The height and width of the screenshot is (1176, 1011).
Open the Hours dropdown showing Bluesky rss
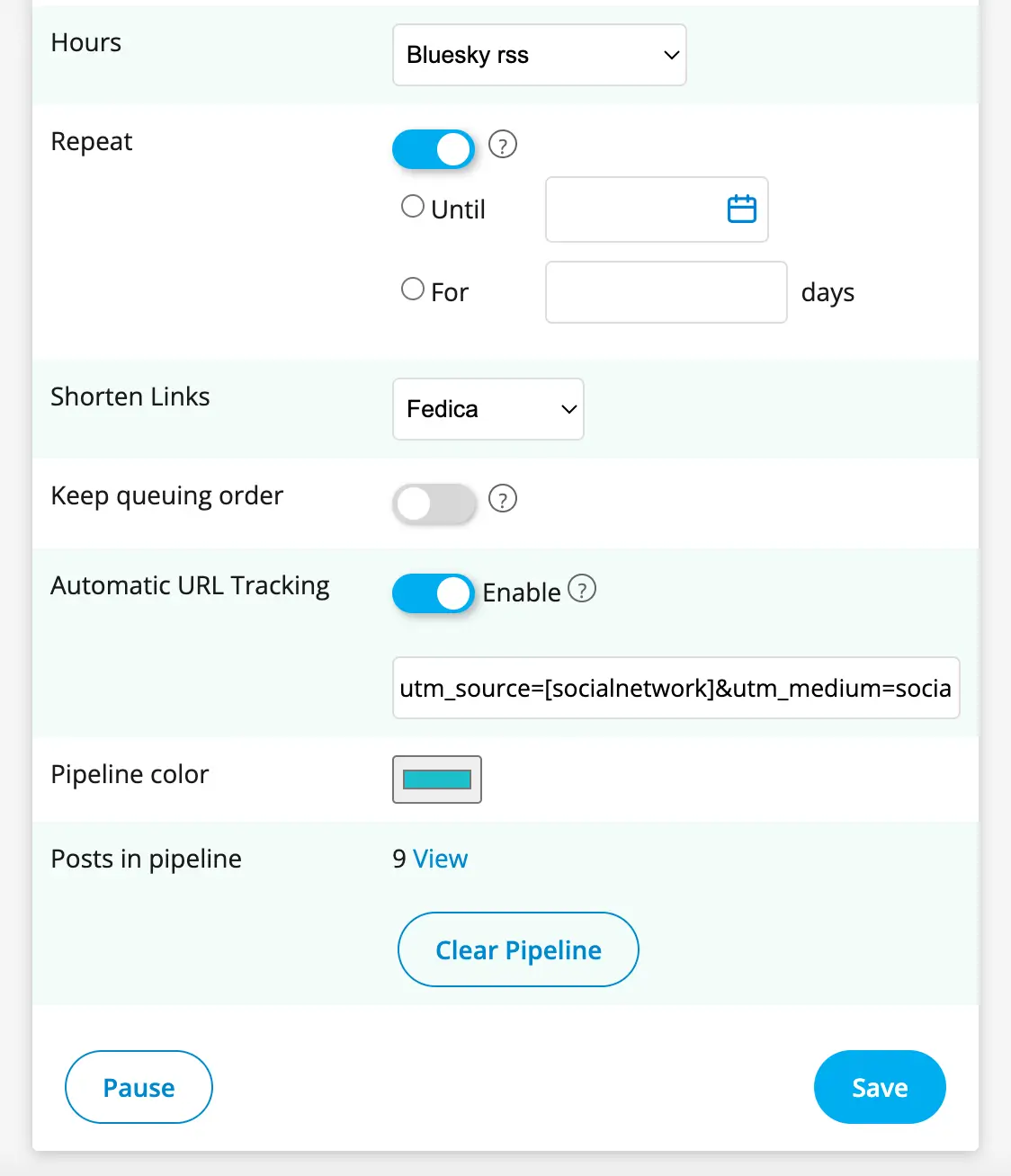pos(540,55)
